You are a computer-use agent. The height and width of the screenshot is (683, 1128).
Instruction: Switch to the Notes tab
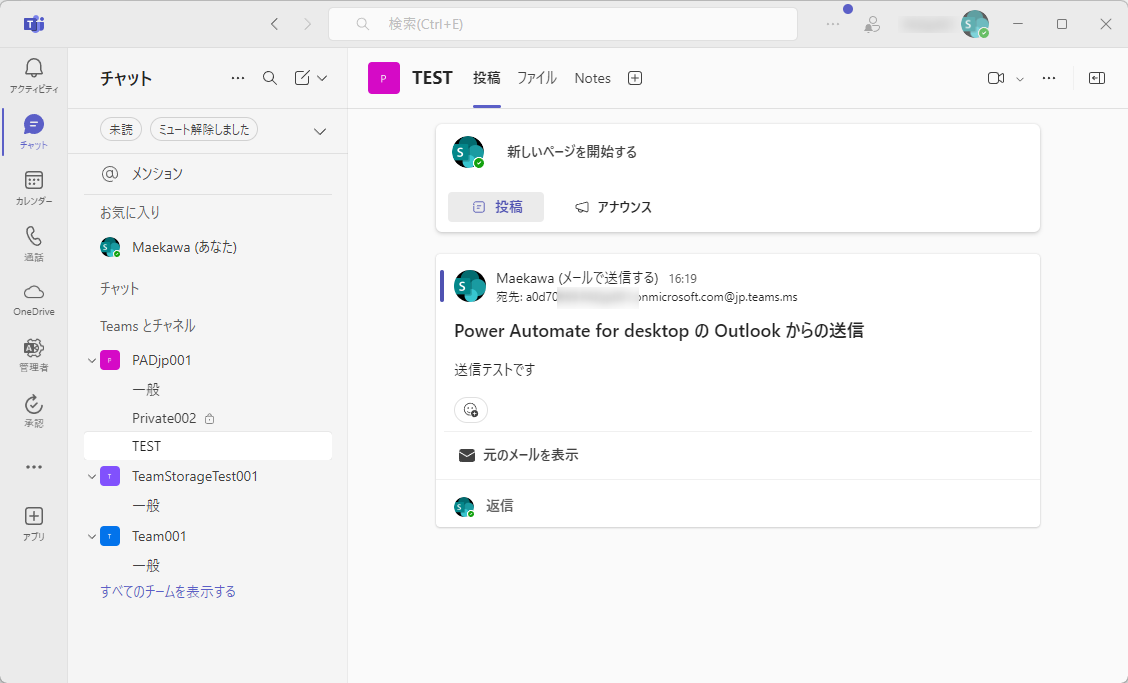593,78
